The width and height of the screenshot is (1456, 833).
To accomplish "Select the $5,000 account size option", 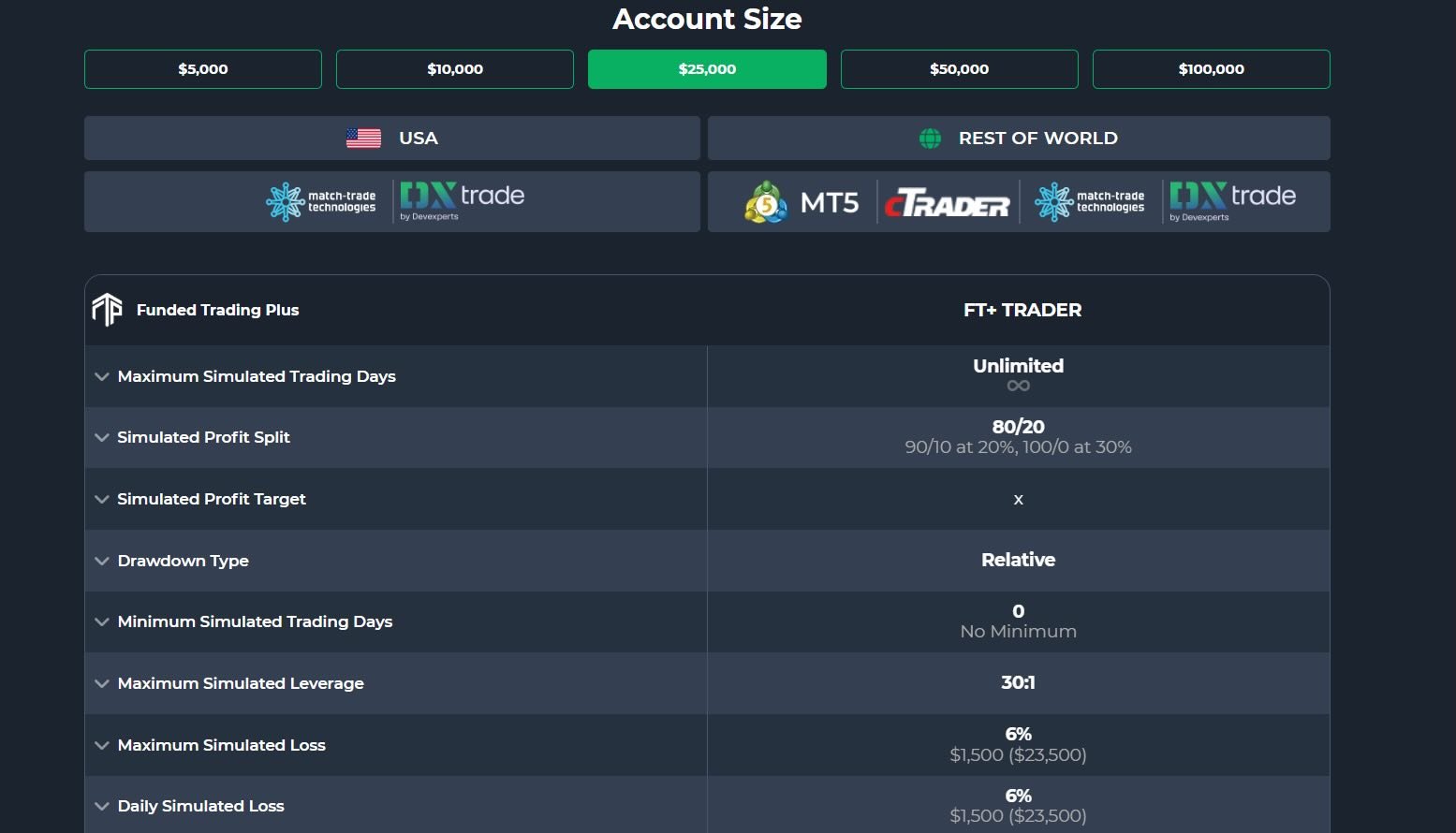I will click(x=202, y=68).
